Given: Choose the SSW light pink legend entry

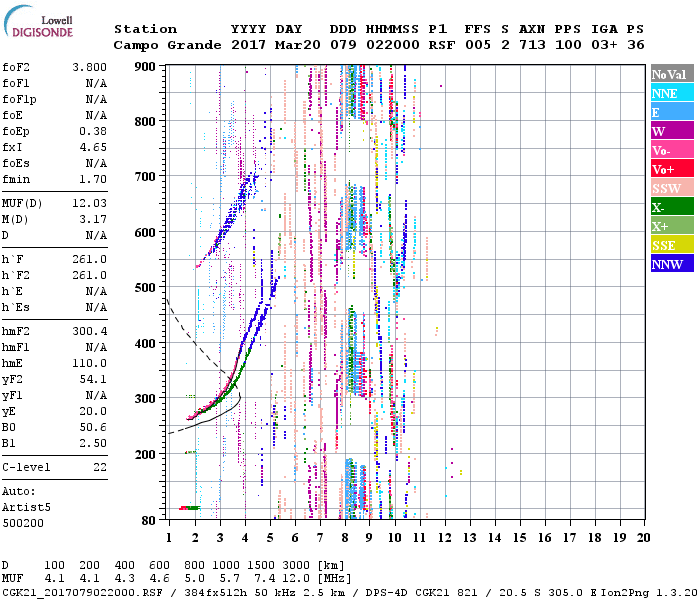Looking at the screenshot, I should coord(672,188).
